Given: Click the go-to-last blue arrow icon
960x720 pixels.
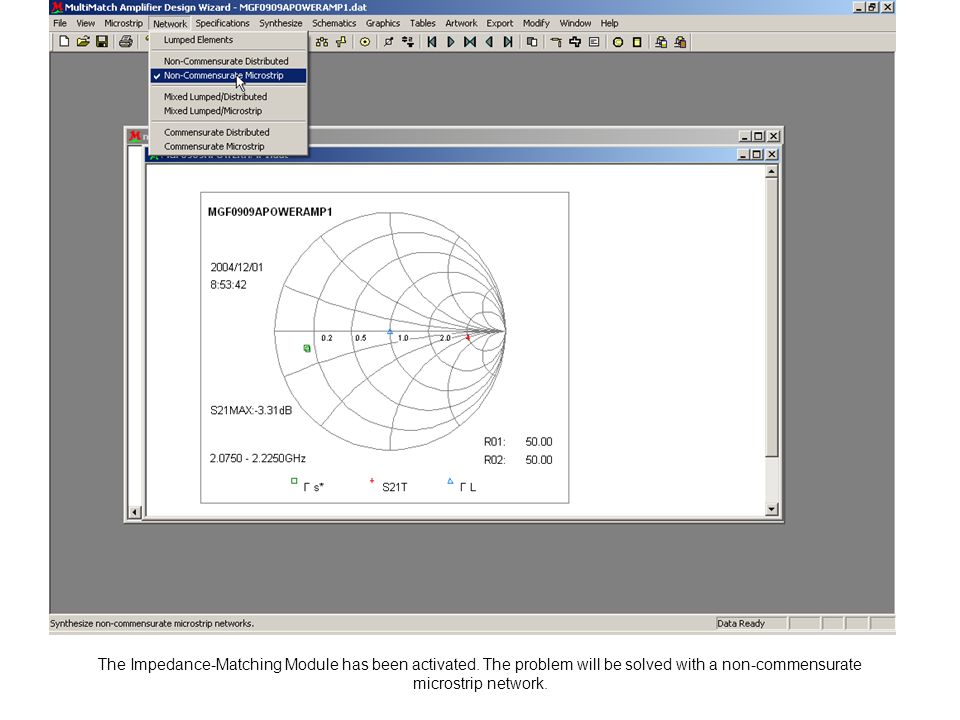Looking at the screenshot, I should point(508,42).
